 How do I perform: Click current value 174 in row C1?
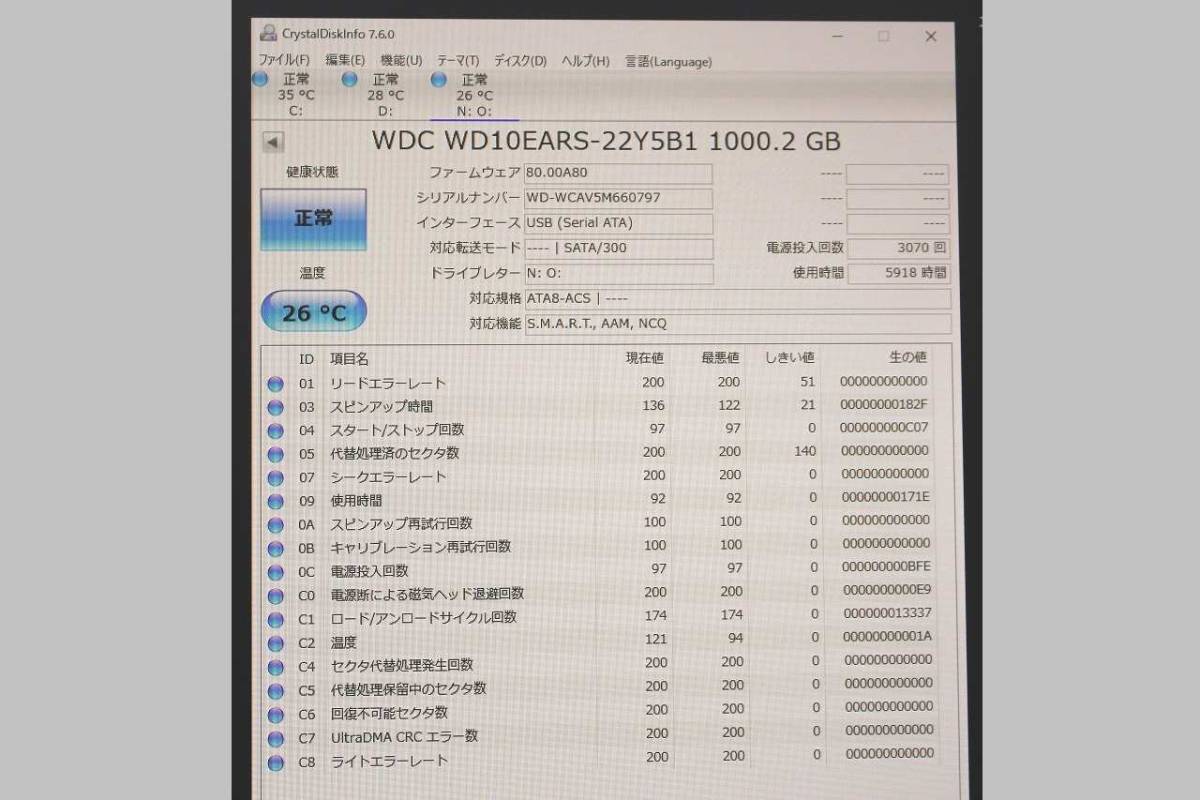pos(656,616)
